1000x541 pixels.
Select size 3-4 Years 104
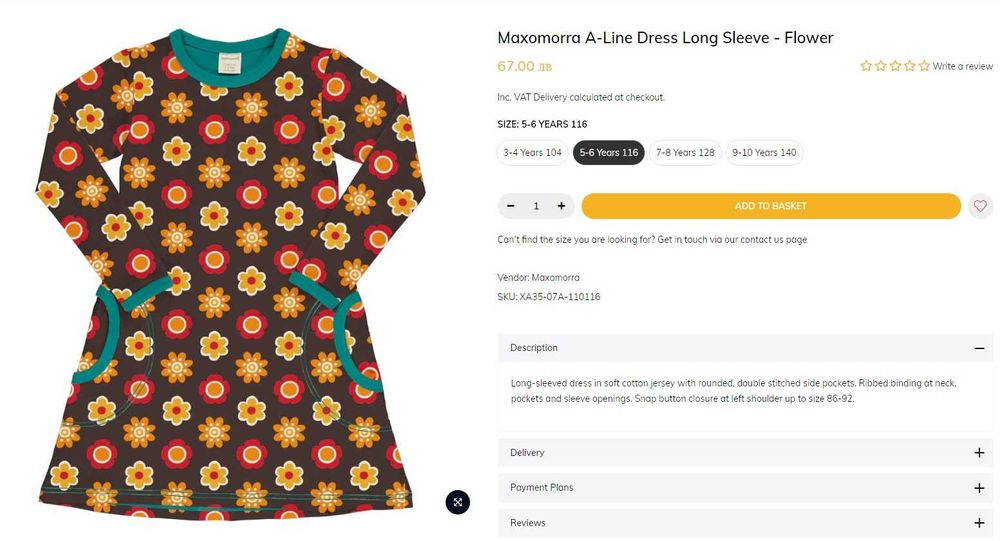(532, 153)
